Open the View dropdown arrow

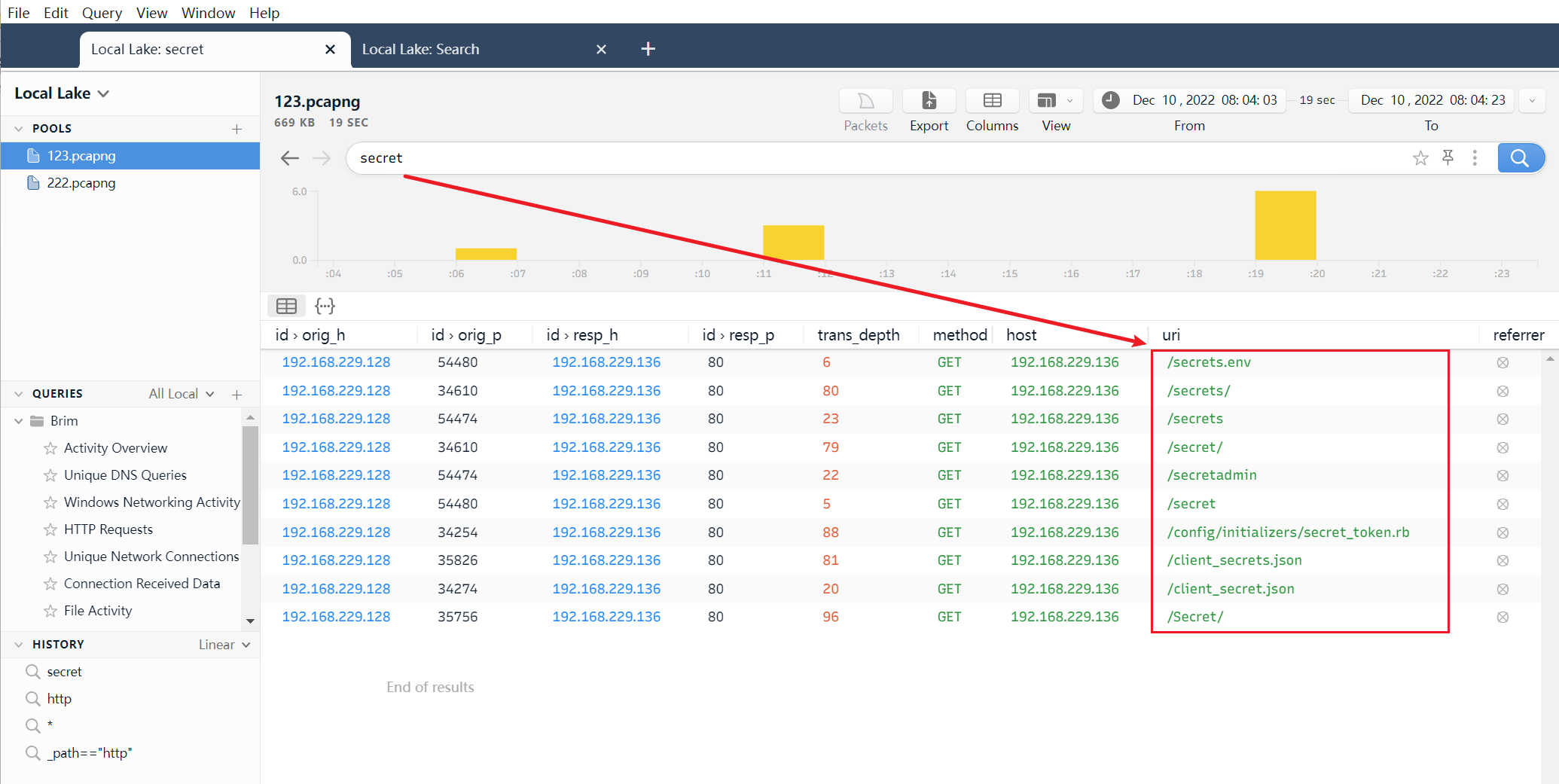(x=1070, y=101)
